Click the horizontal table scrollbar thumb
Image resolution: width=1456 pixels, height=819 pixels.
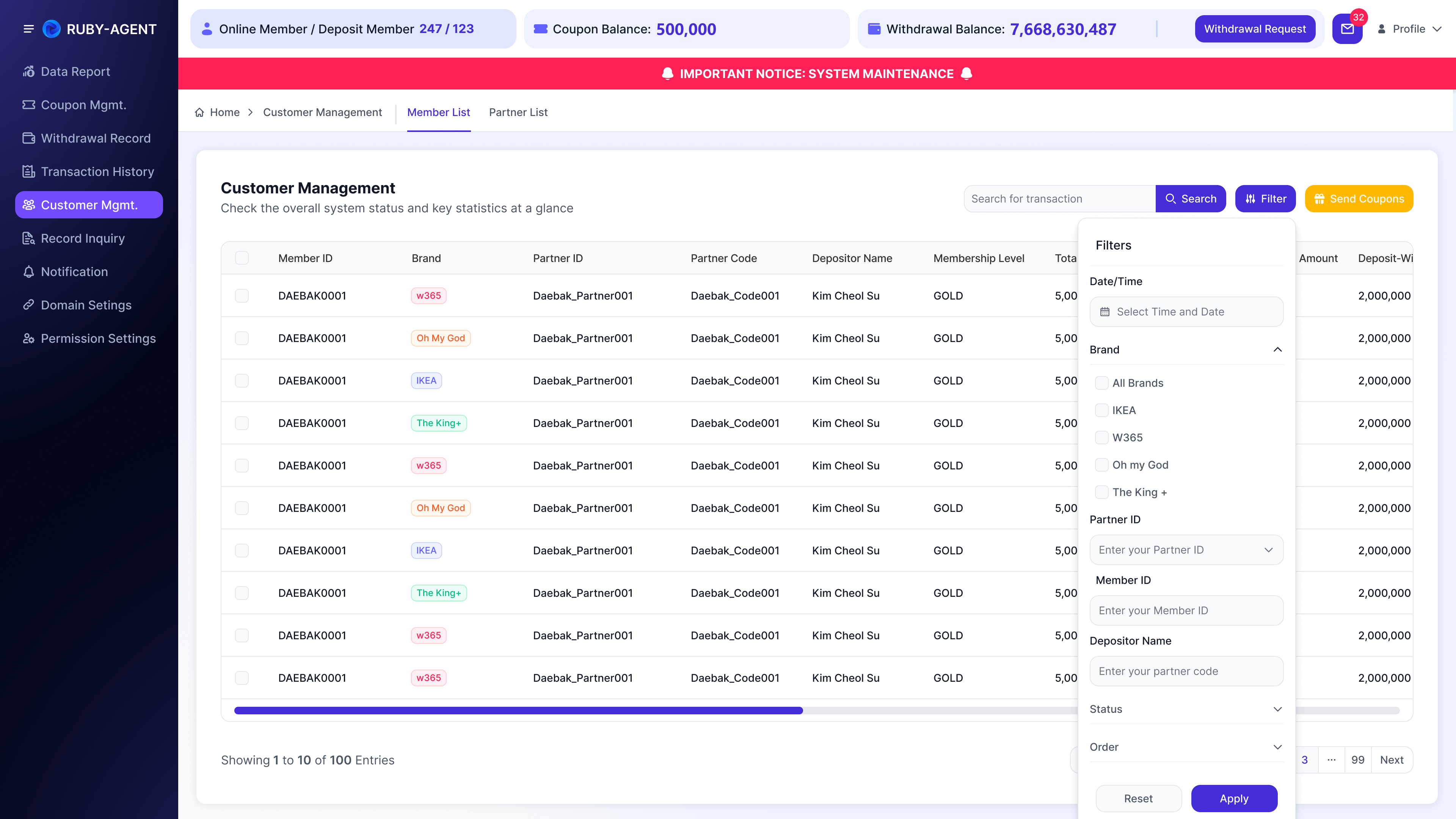(x=518, y=711)
